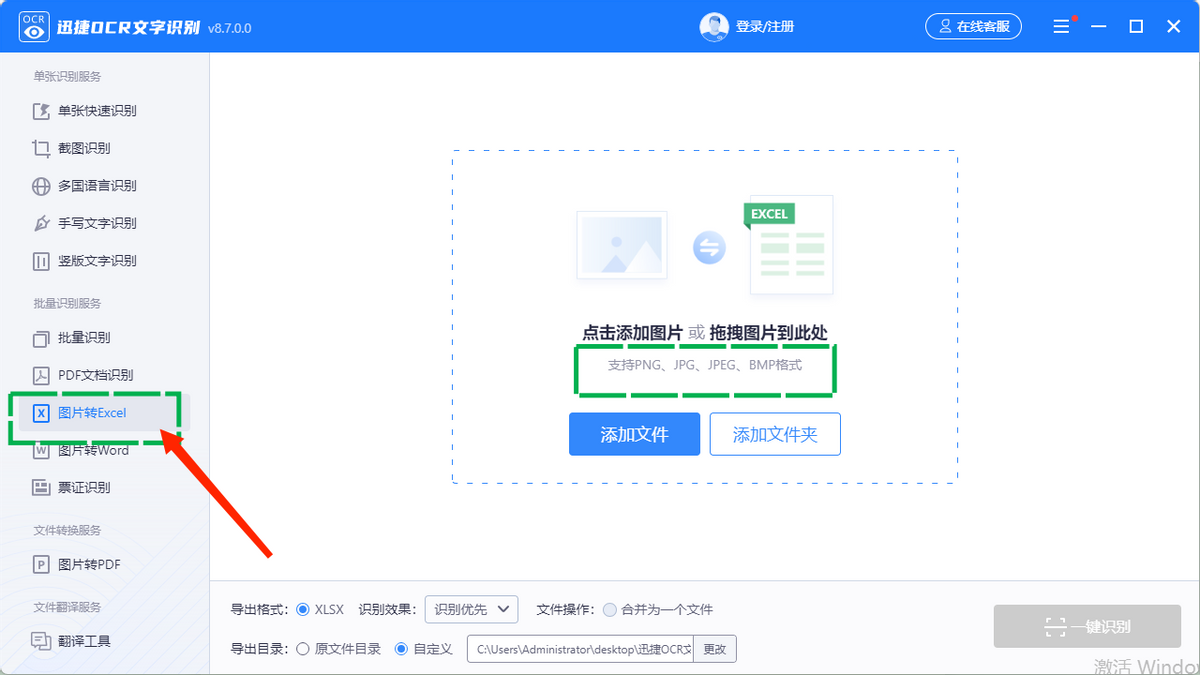This screenshot has width=1200, height=675.
Task: Select 原文件目录 export directory radio
Action: click(303, 649)
